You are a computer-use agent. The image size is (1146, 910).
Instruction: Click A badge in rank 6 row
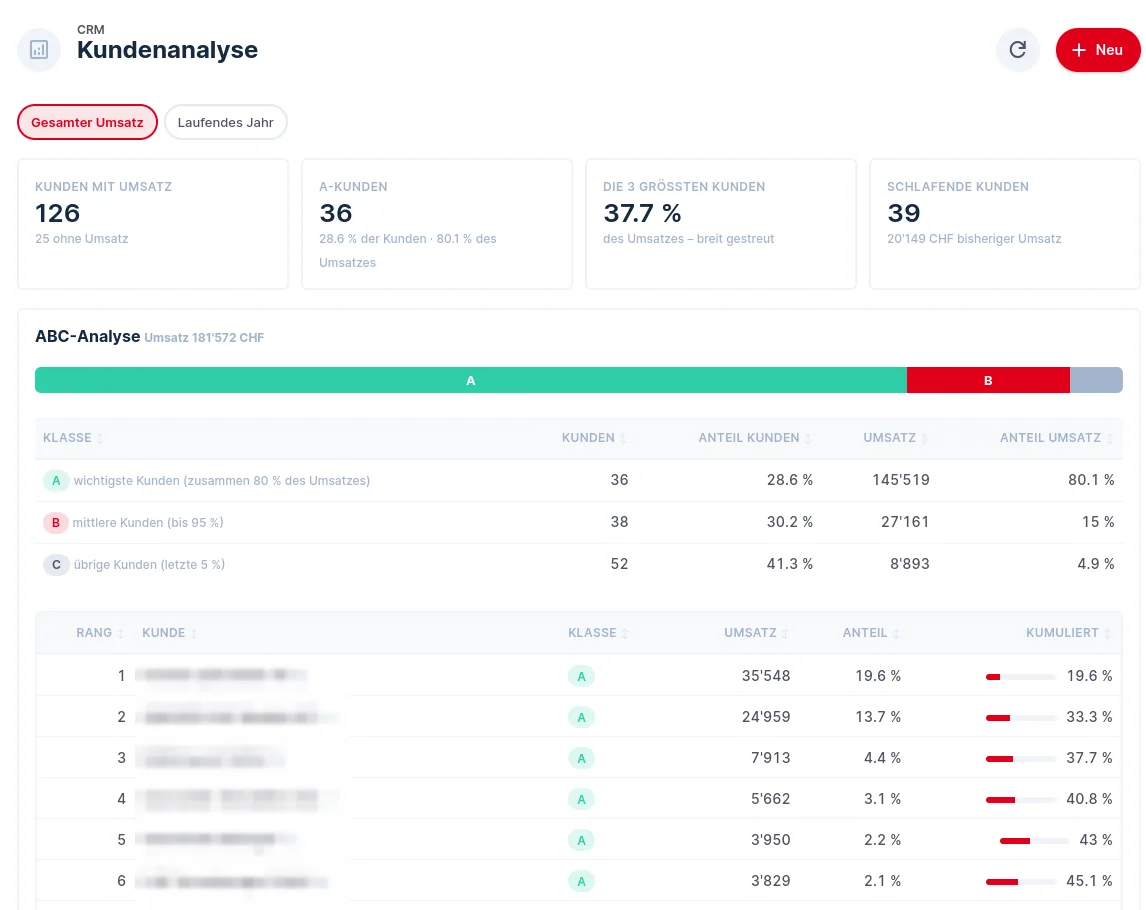pos(581,881)
